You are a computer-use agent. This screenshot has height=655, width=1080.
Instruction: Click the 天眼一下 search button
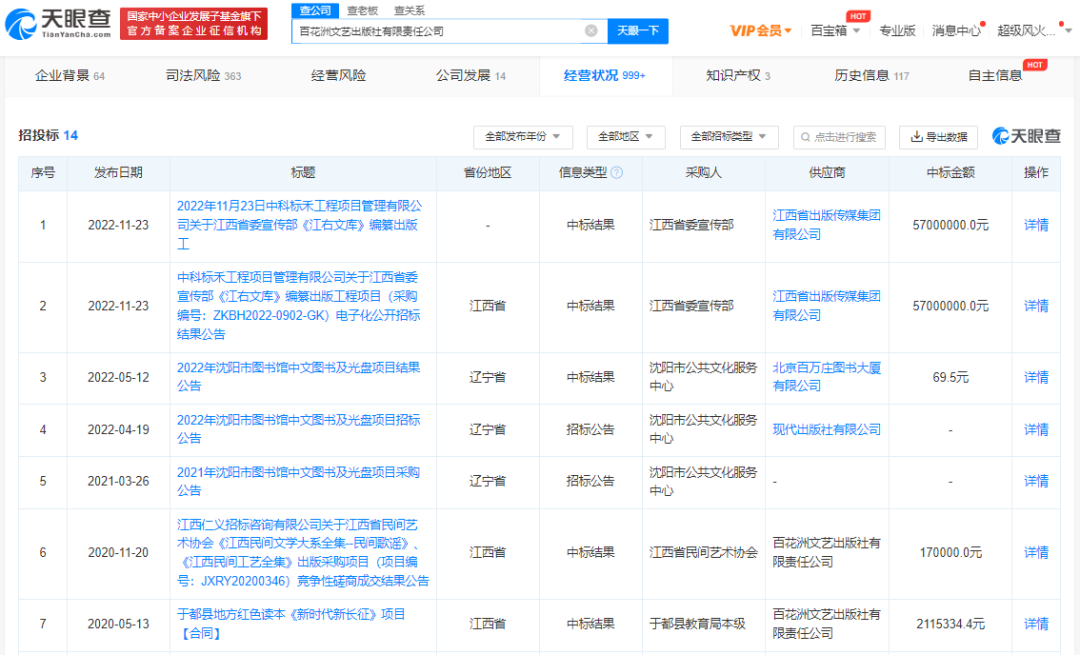click(x=638, y=31)
